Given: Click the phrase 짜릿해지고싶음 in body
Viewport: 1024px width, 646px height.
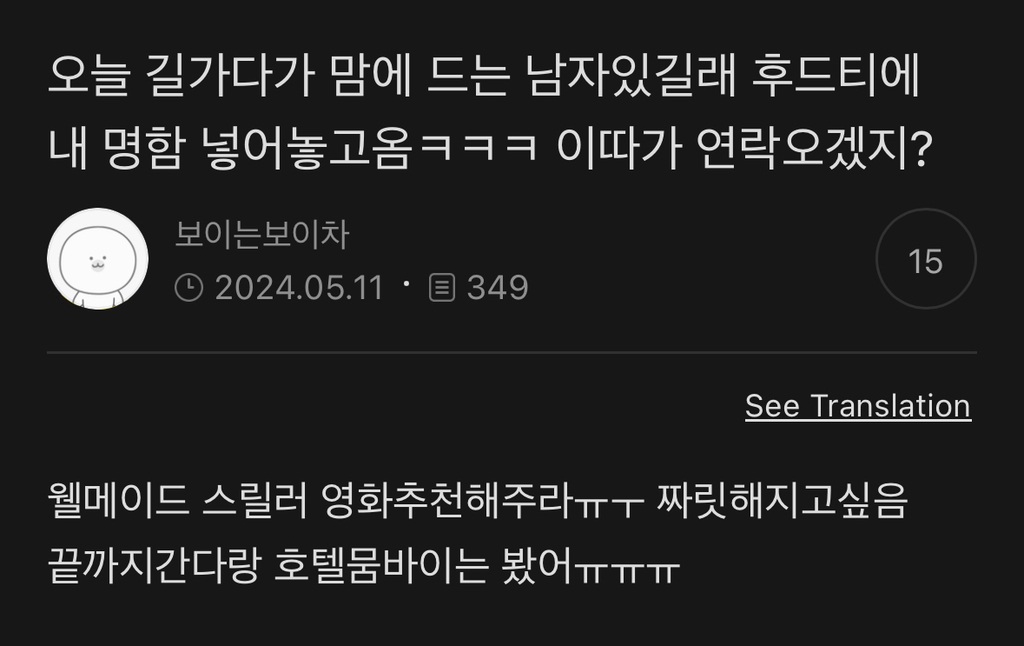Looking at the screenshot, I should click(782, 501).
